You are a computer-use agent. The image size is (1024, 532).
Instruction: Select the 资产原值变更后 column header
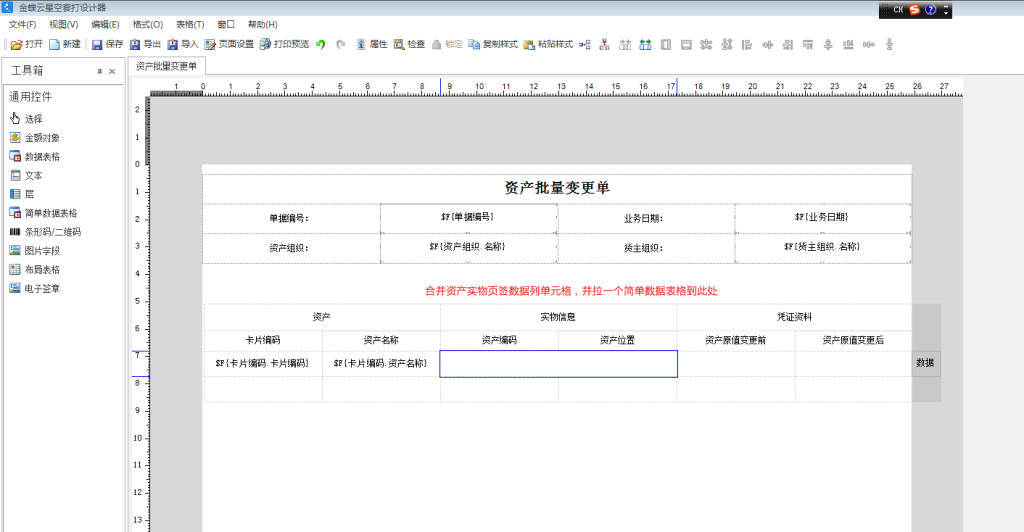pyautogui.click(x=854, y=340)
